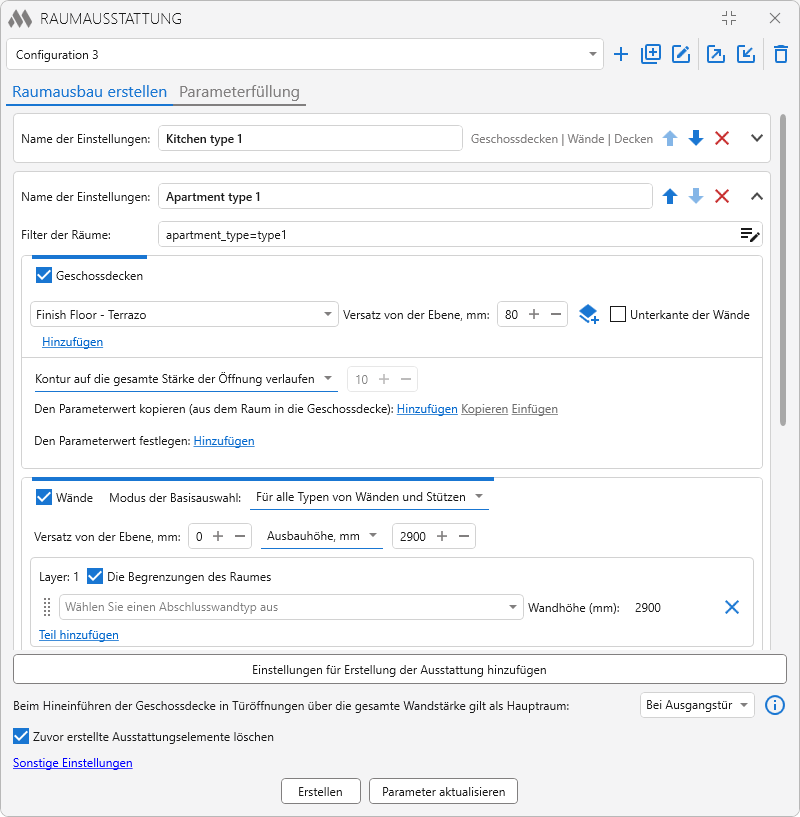The height and width of the screenshot is (817, 800).
Task: Switch to the Parameterfüllung tab
Action: point(239,92)
